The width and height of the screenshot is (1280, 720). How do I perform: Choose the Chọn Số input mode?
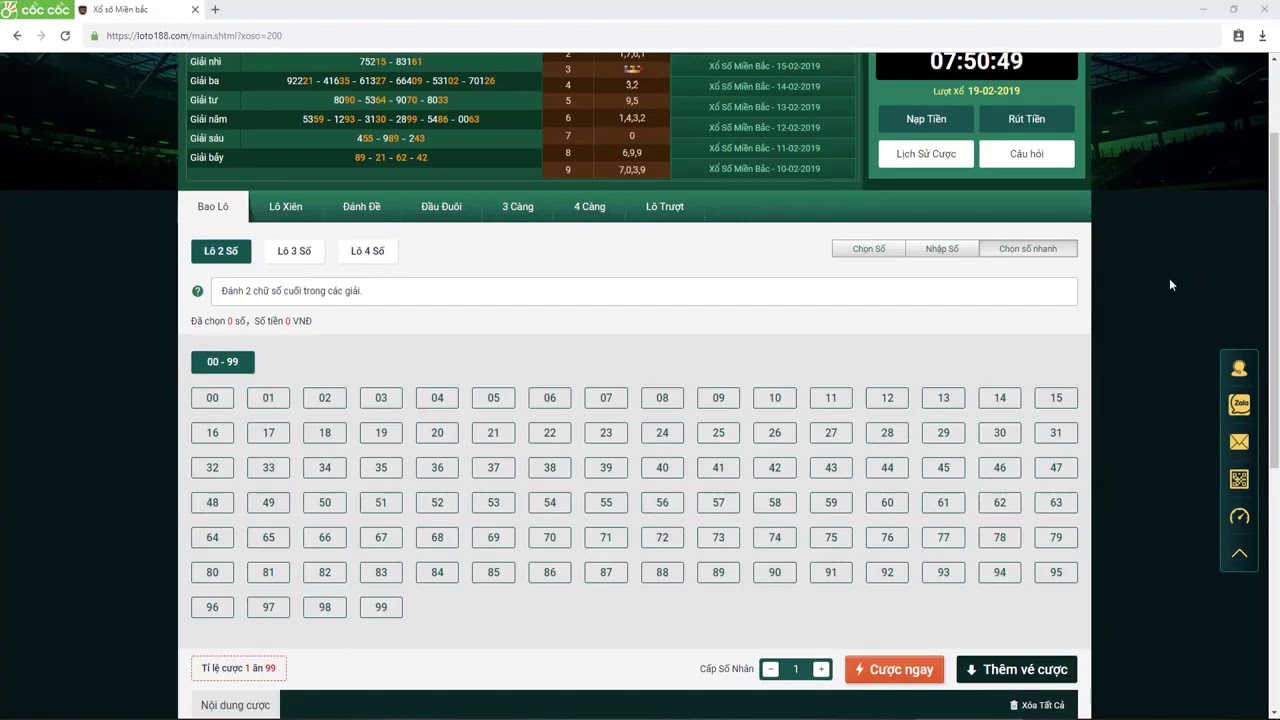click(869, 249)
